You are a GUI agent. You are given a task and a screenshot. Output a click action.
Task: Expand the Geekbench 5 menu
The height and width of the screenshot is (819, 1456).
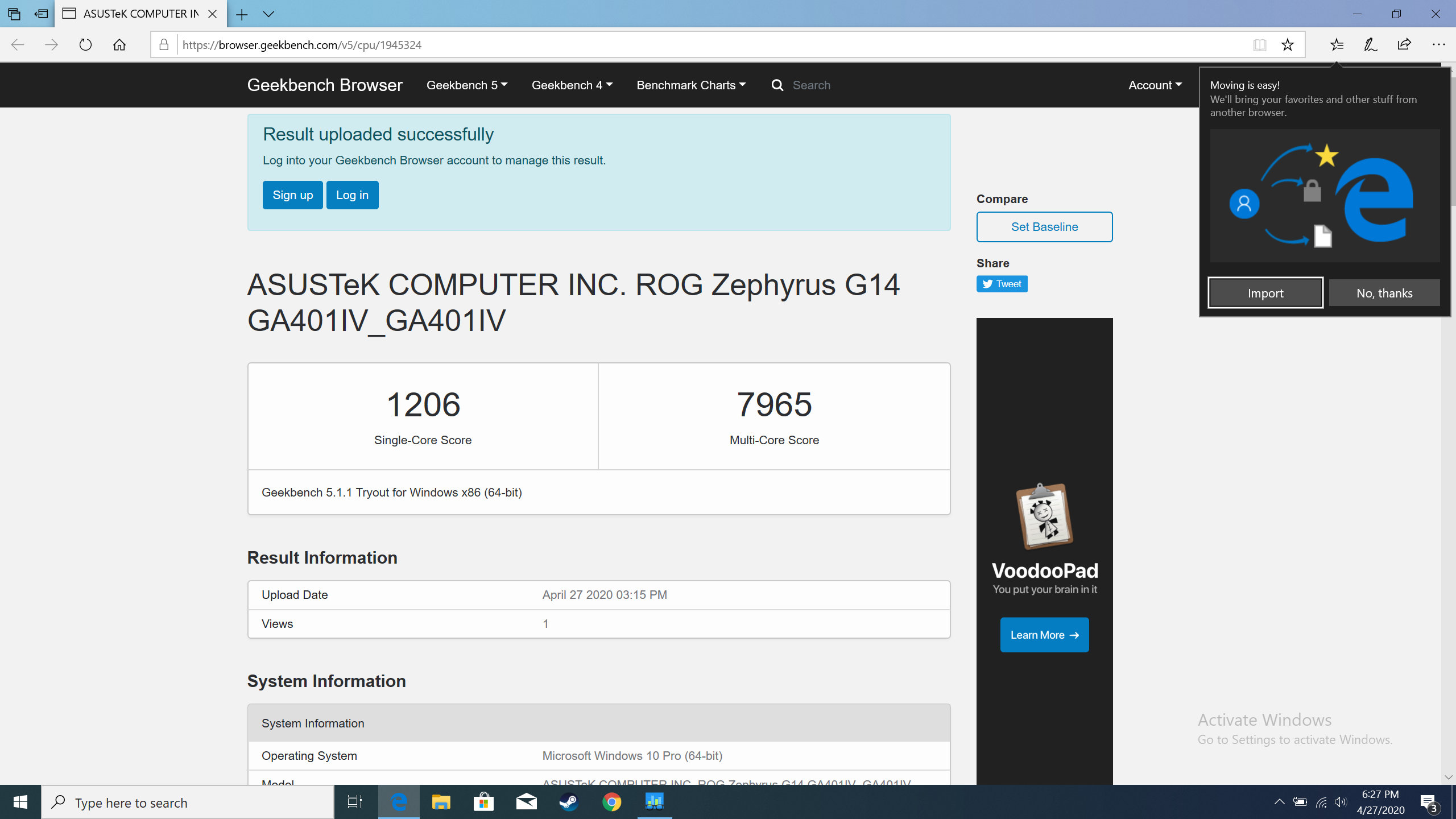467,85
